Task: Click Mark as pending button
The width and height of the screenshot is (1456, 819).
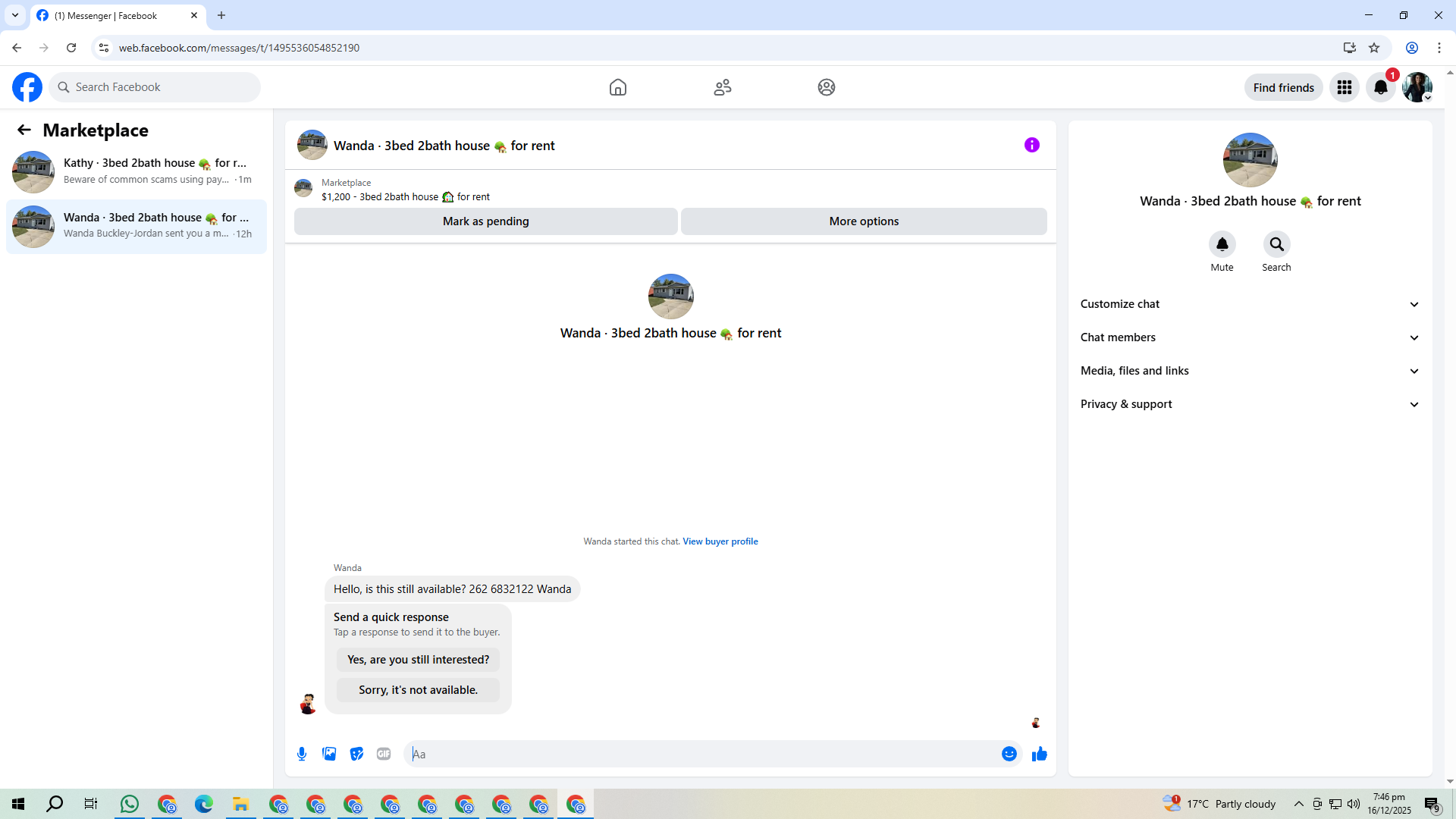Action: 486,221
